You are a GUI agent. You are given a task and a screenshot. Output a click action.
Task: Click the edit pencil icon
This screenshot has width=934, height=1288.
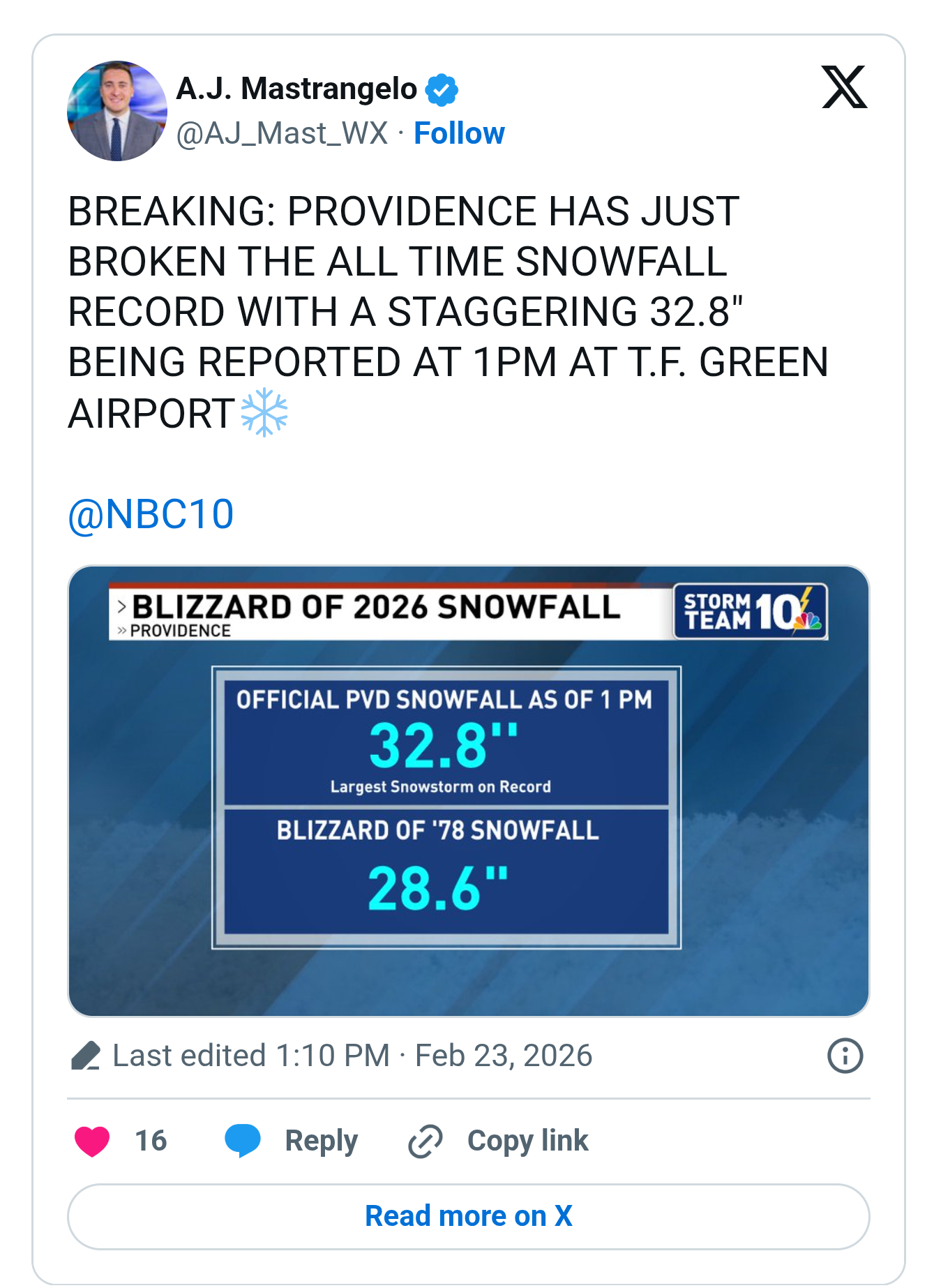click(x=86, y=1056)
